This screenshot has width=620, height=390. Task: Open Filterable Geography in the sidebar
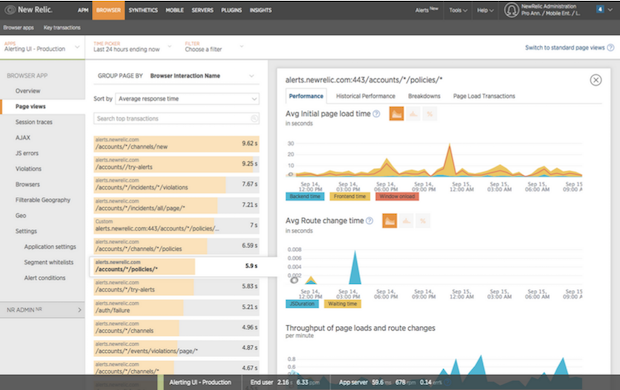pyautogui.click(x=43, y=200)
